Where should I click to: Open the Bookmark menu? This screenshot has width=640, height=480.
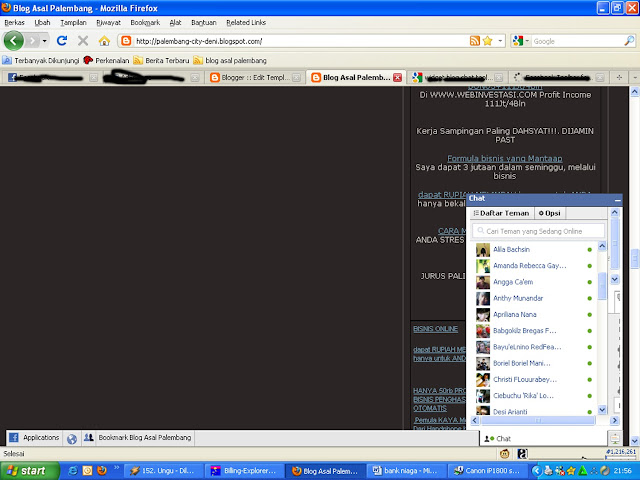[145, 22]
